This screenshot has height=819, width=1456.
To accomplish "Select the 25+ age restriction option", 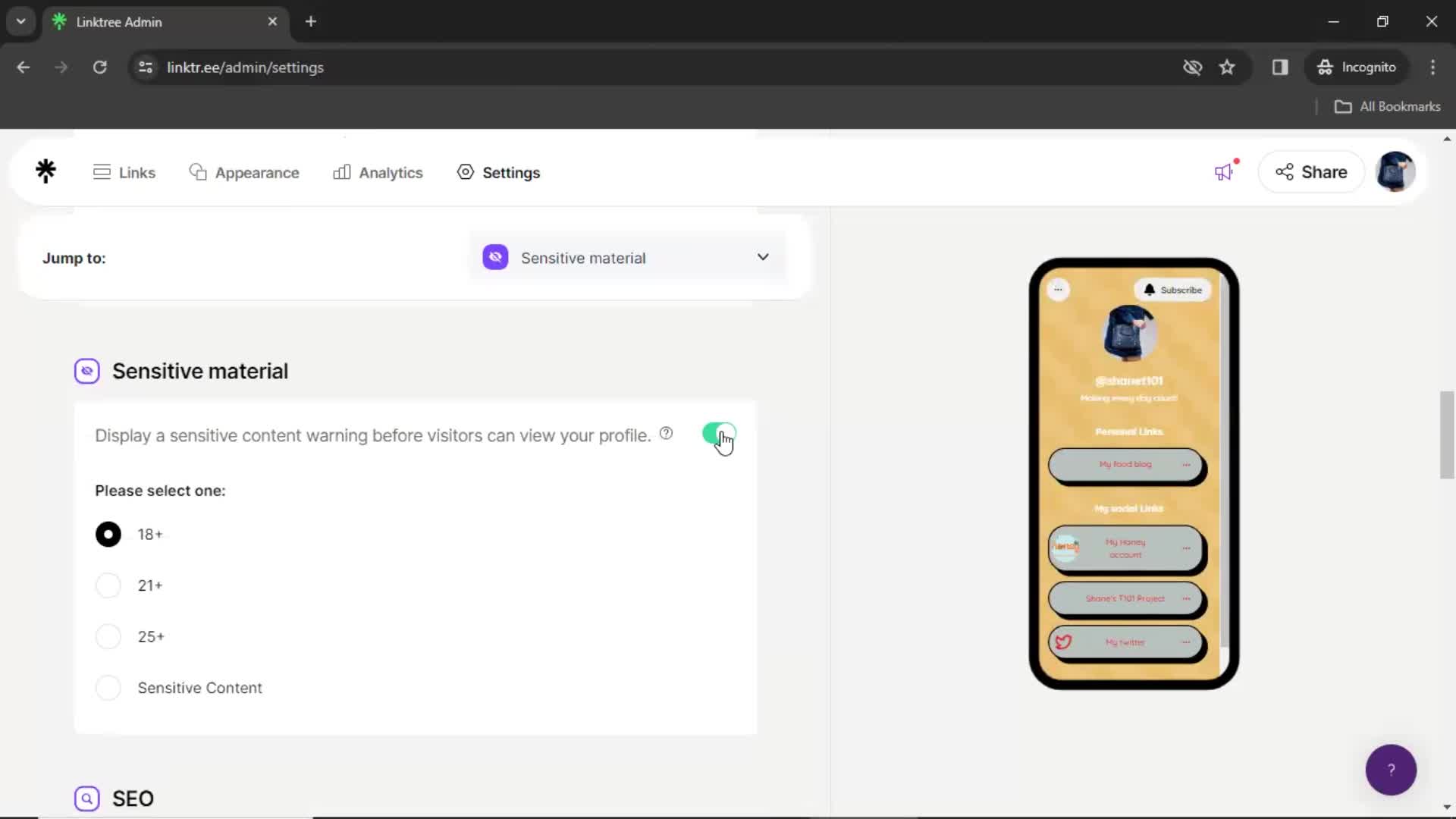I will [x=108, y=636].
